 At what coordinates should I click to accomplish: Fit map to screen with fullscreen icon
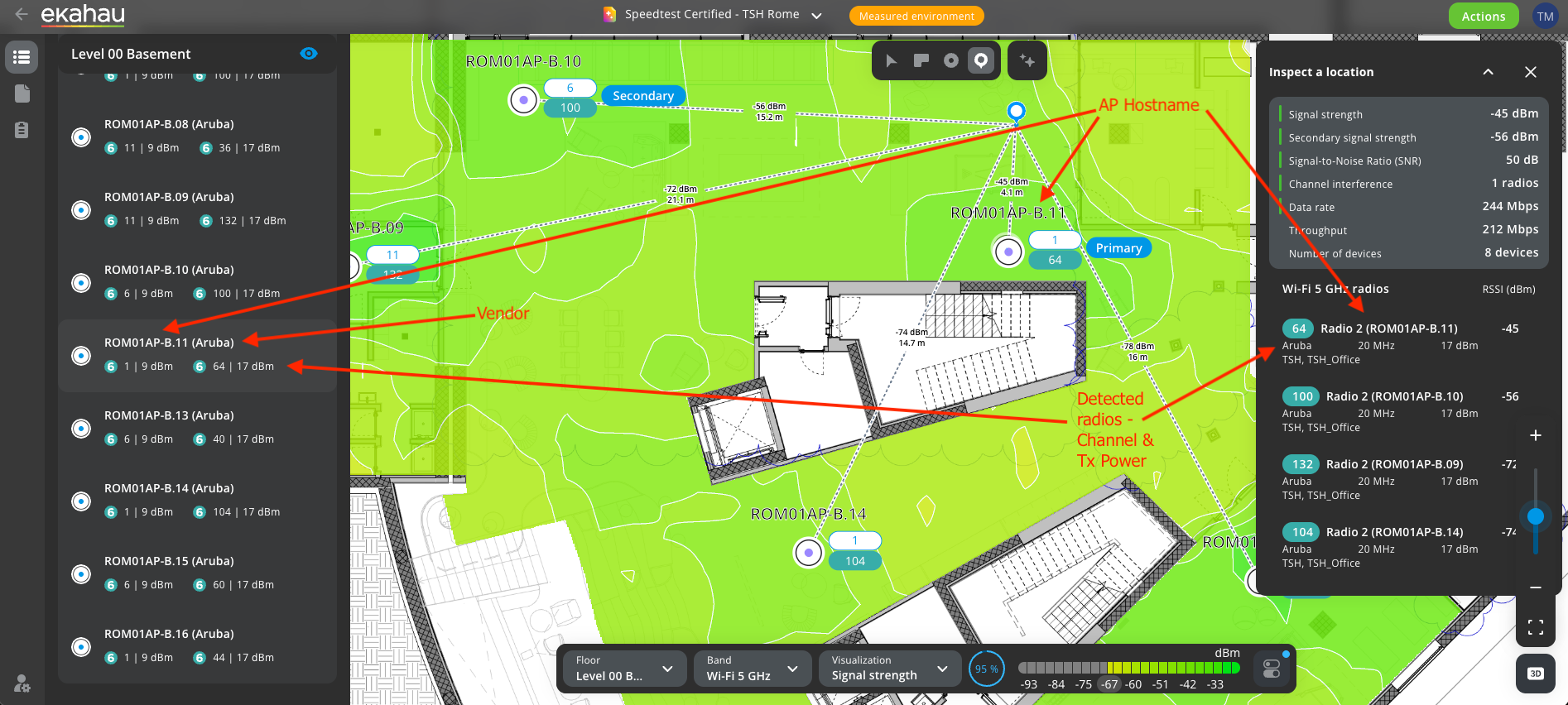tap(1535, 627)
